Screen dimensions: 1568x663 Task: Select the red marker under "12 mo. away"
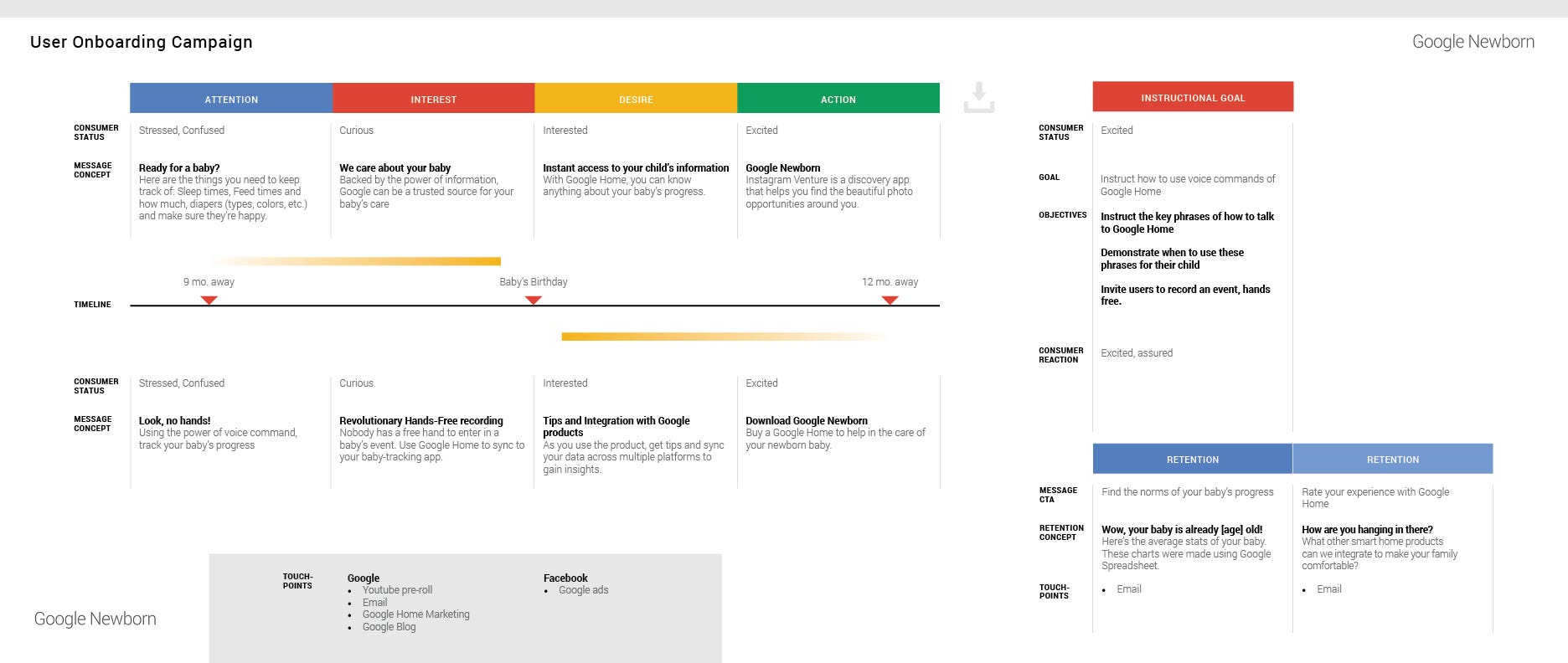[890, 300]
